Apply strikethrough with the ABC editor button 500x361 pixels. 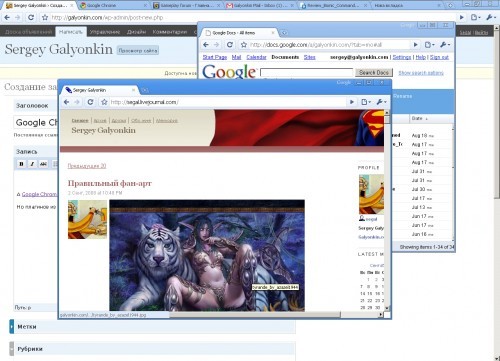pyautogui.click(x=43, y=164)
